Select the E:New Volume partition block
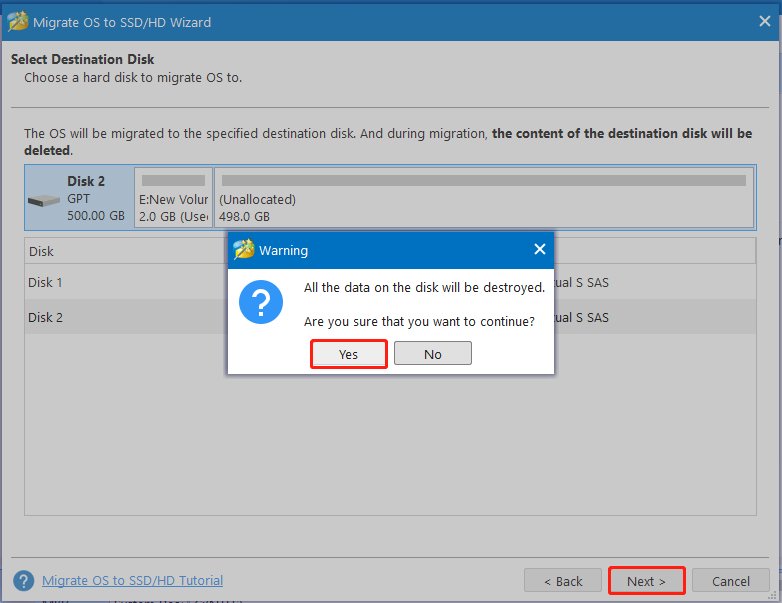 174,198
